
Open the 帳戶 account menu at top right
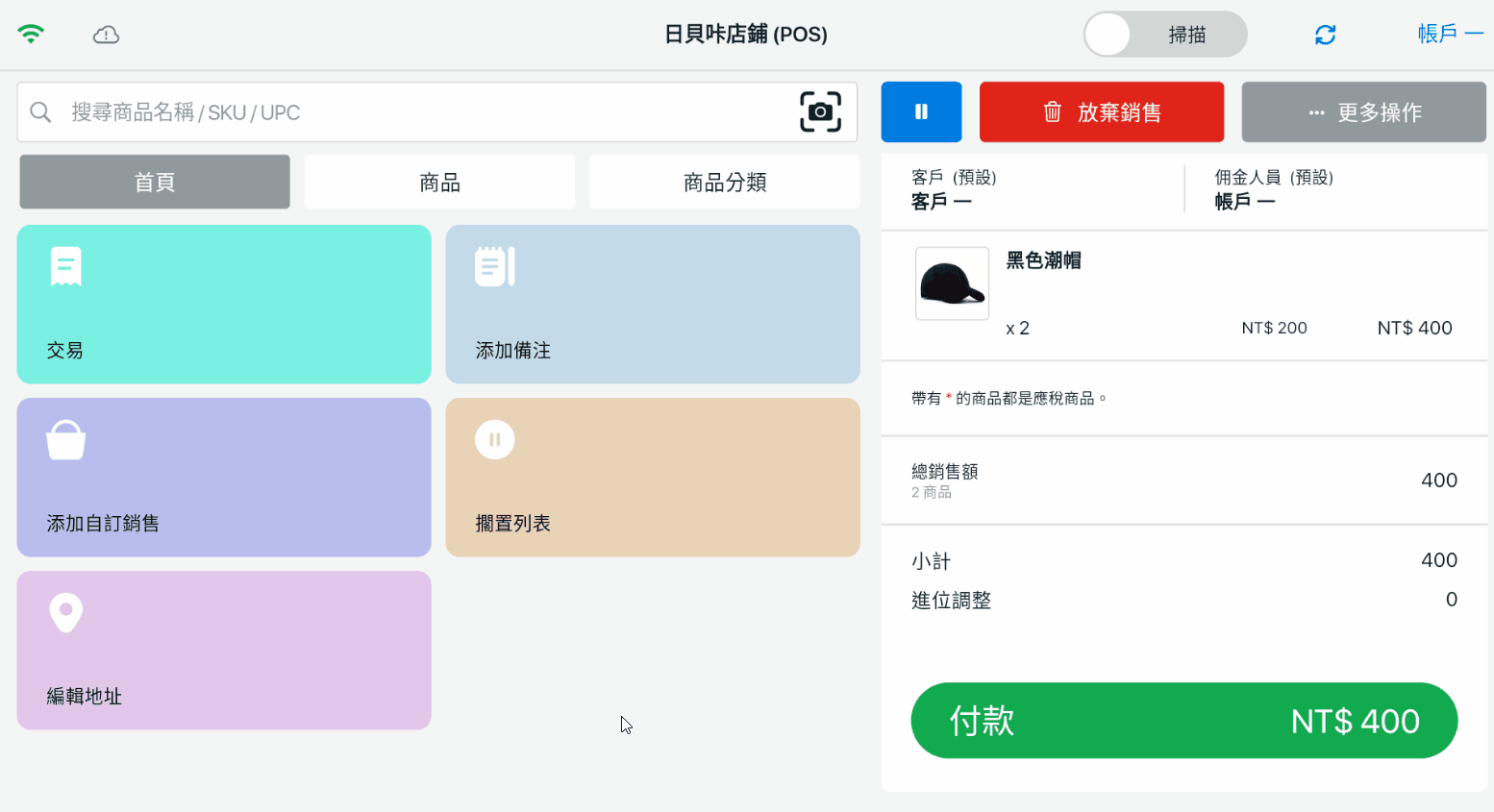pos(1450,34)
